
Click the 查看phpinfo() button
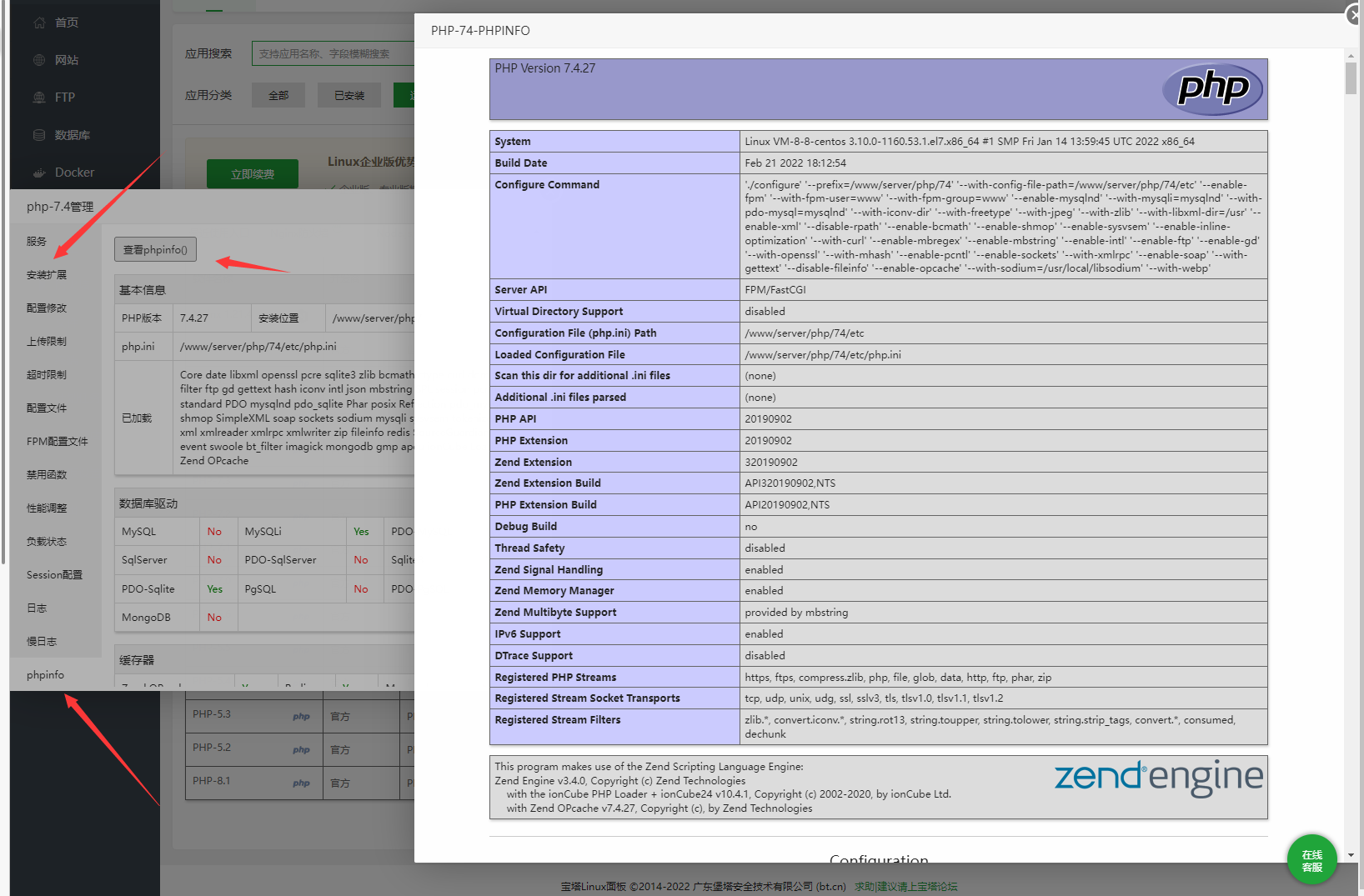point(155,249)
